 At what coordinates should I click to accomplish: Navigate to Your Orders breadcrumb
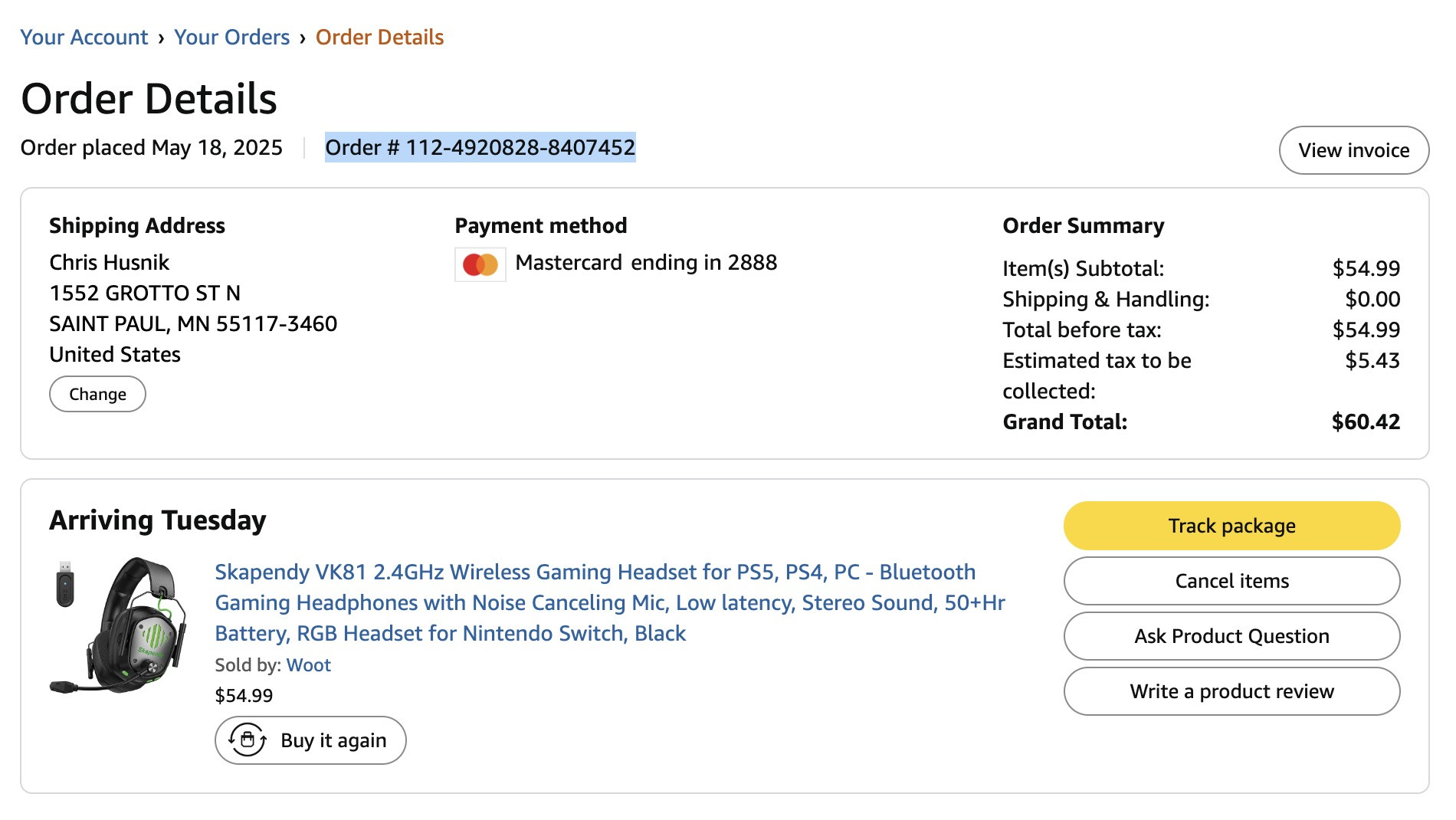click(x=232, y=37)
